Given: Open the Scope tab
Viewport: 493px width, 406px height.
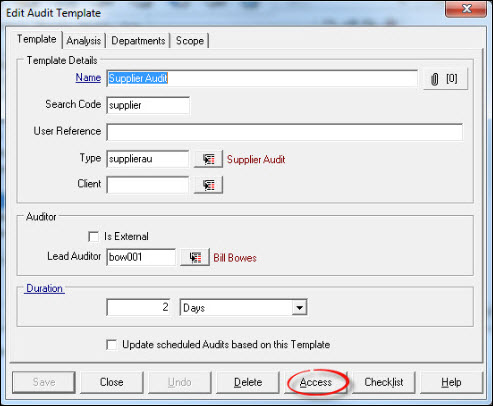Looking at the screenshot, I should (x=190, y=41).
